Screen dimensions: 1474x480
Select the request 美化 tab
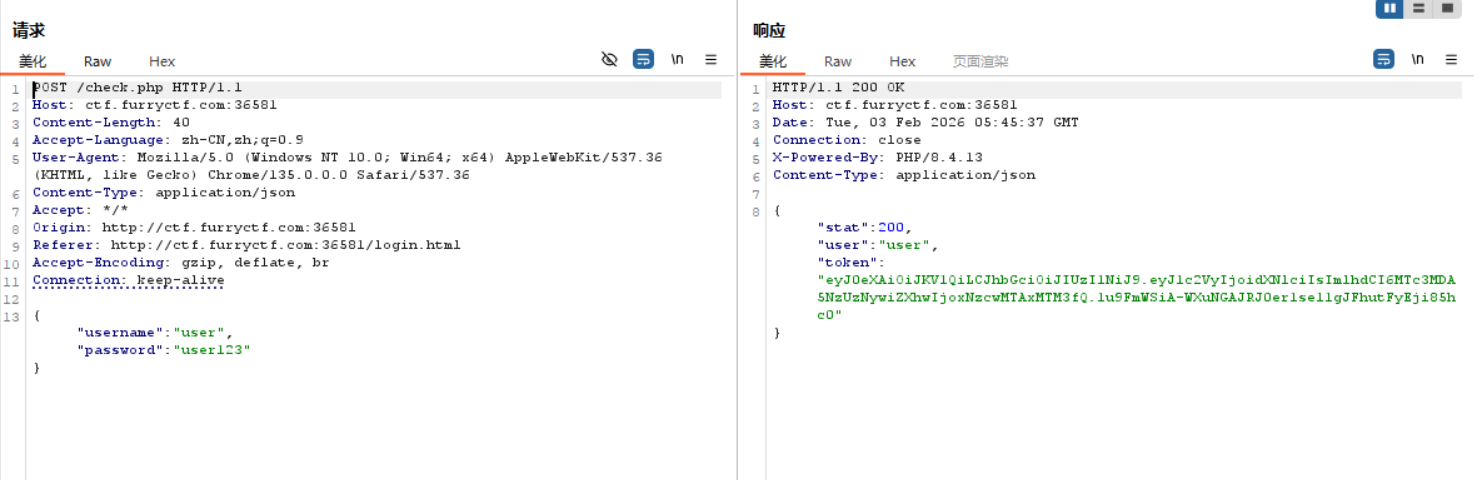click(x=33, y=62)
